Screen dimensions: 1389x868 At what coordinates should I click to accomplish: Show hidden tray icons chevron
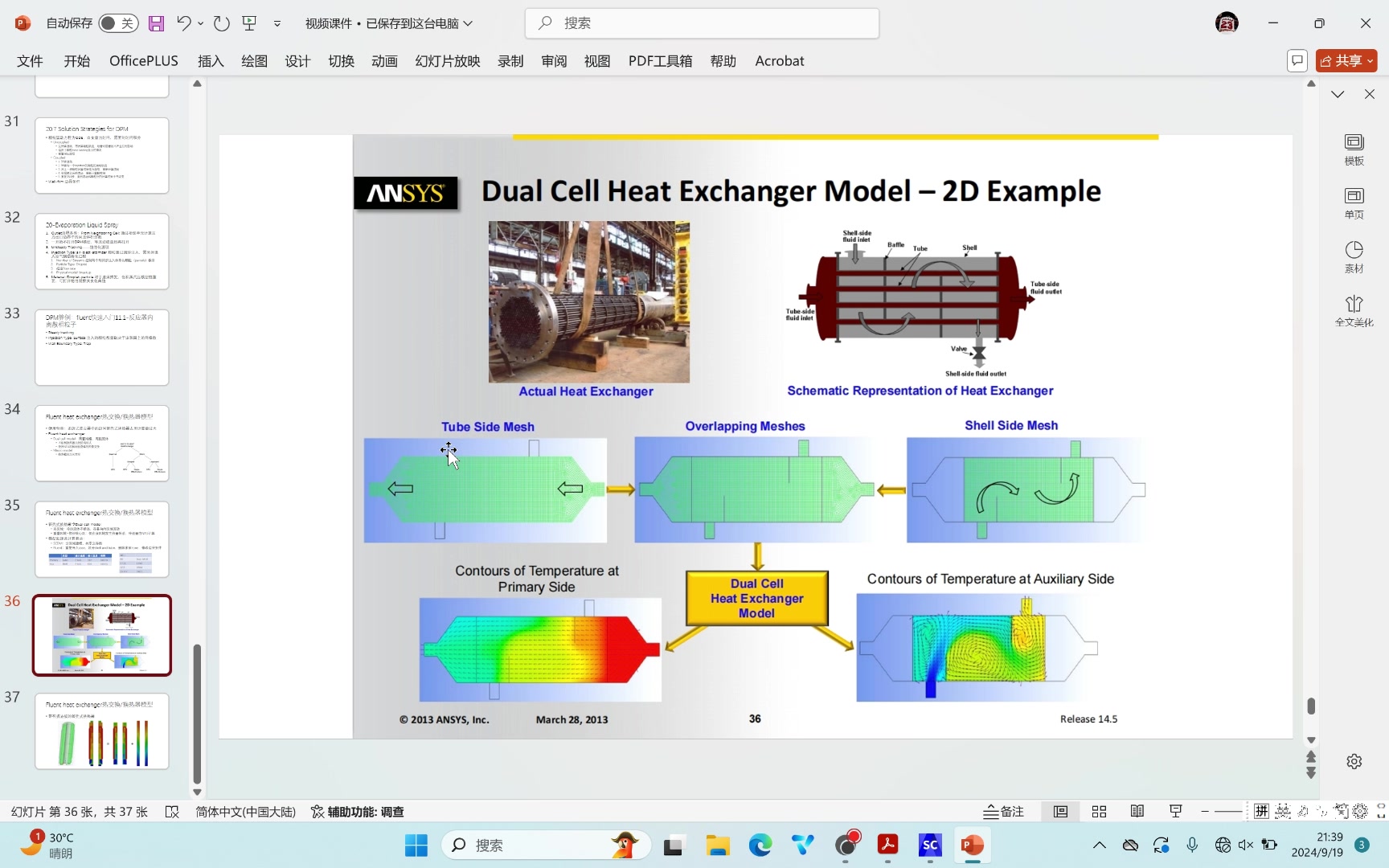1100,845
